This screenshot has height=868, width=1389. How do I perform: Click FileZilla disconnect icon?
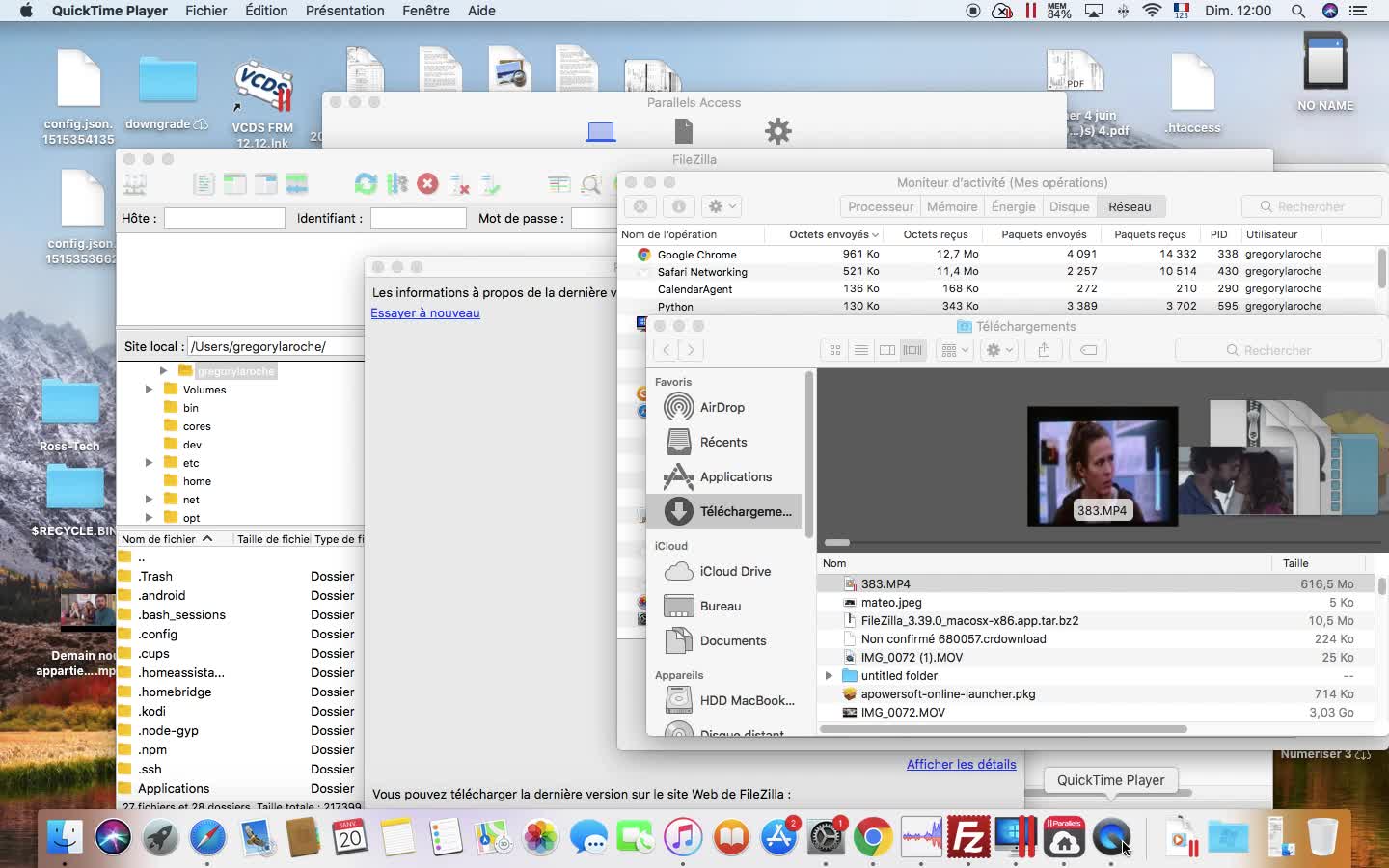[460, 183]
